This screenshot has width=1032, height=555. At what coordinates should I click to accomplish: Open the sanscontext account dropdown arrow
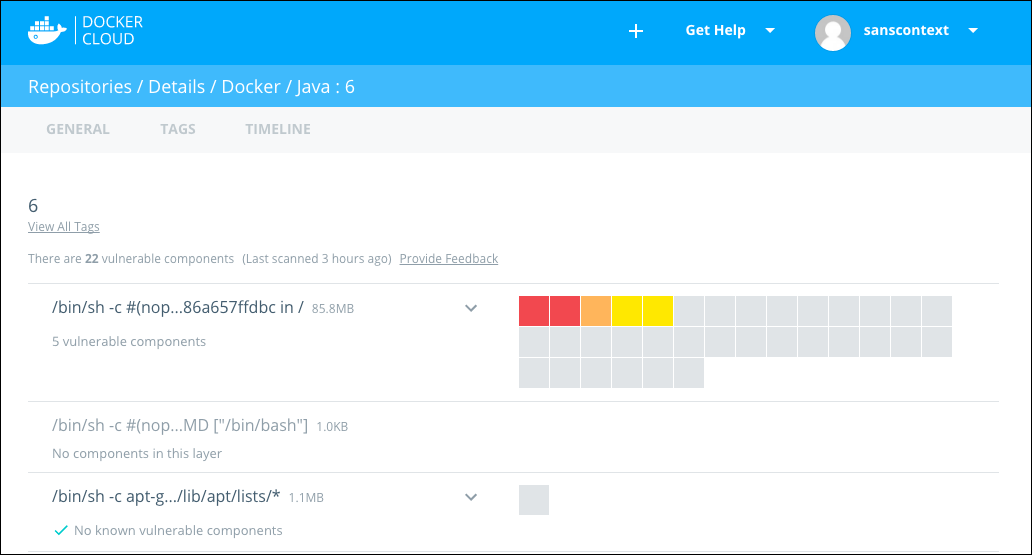tap(972, 31)
